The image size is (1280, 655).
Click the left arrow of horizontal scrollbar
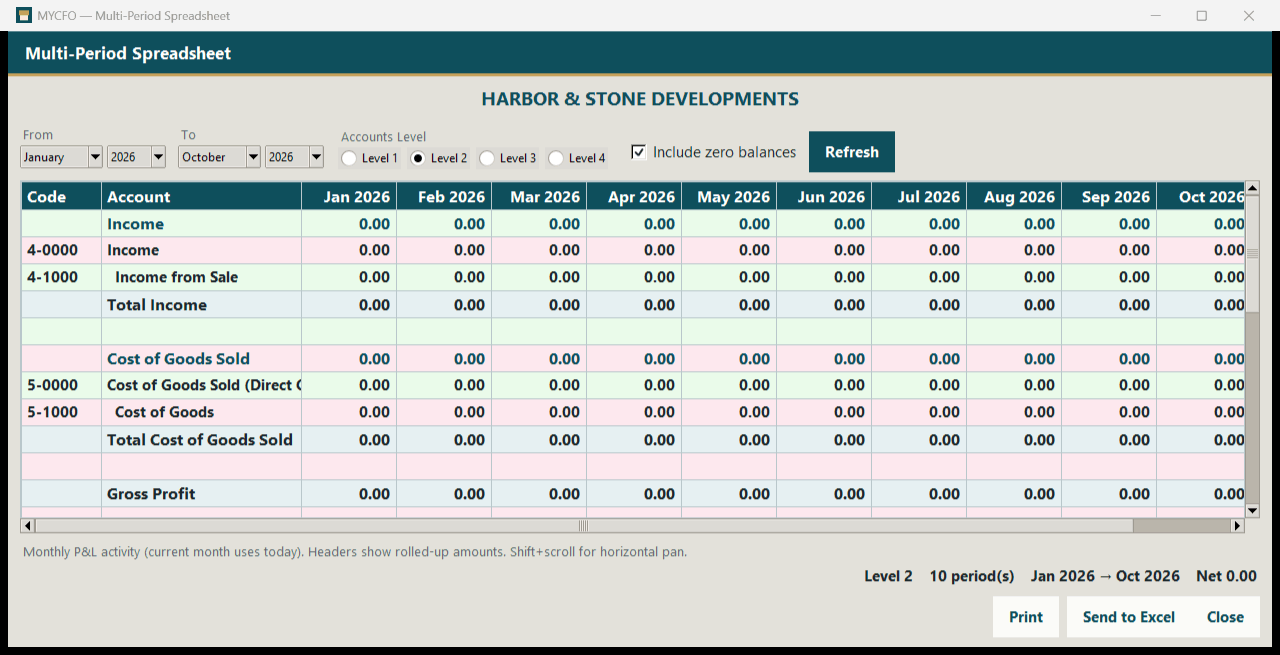27,525
